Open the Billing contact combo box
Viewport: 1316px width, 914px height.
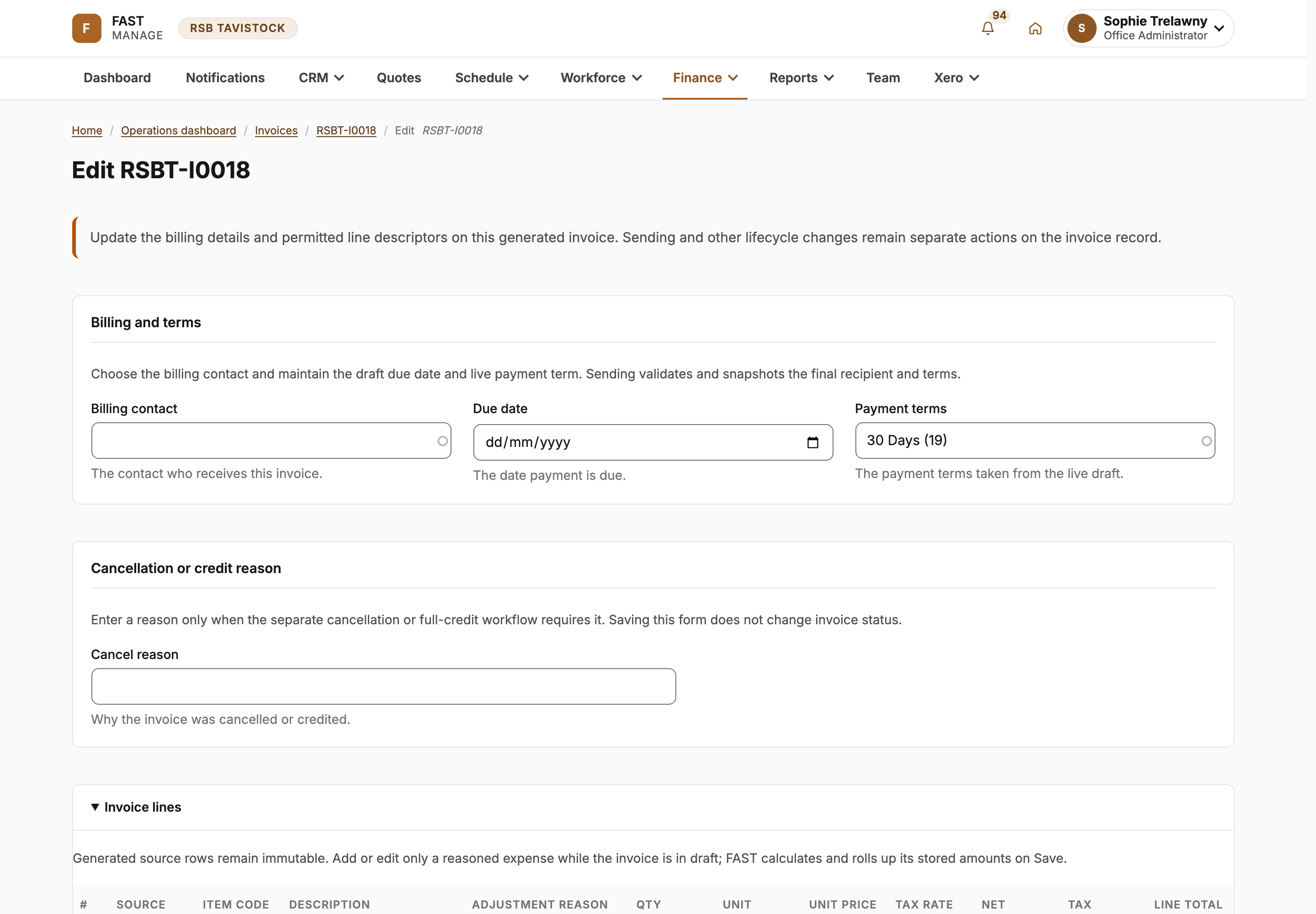pyautogui.click(x=271, y=441)
